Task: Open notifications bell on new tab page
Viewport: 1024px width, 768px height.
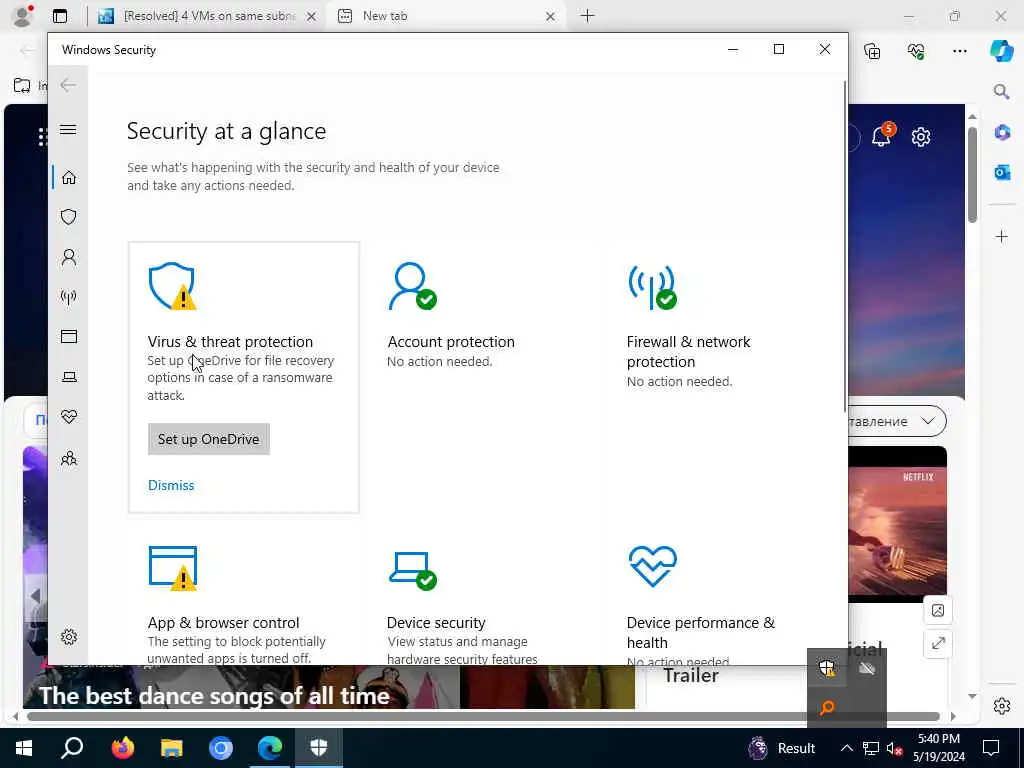Action: [x=882, y=136]
